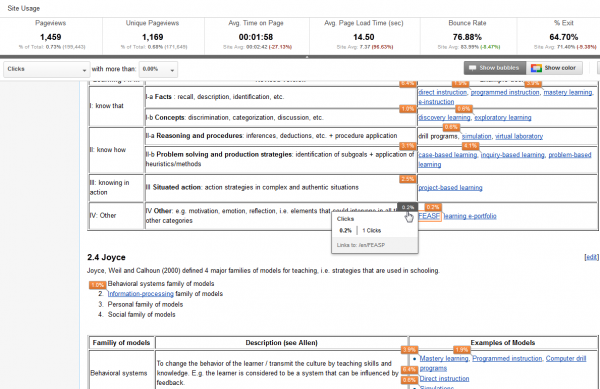Follow the information-processing link
Viewport: 600px width, 389px height.
[141, 294]
